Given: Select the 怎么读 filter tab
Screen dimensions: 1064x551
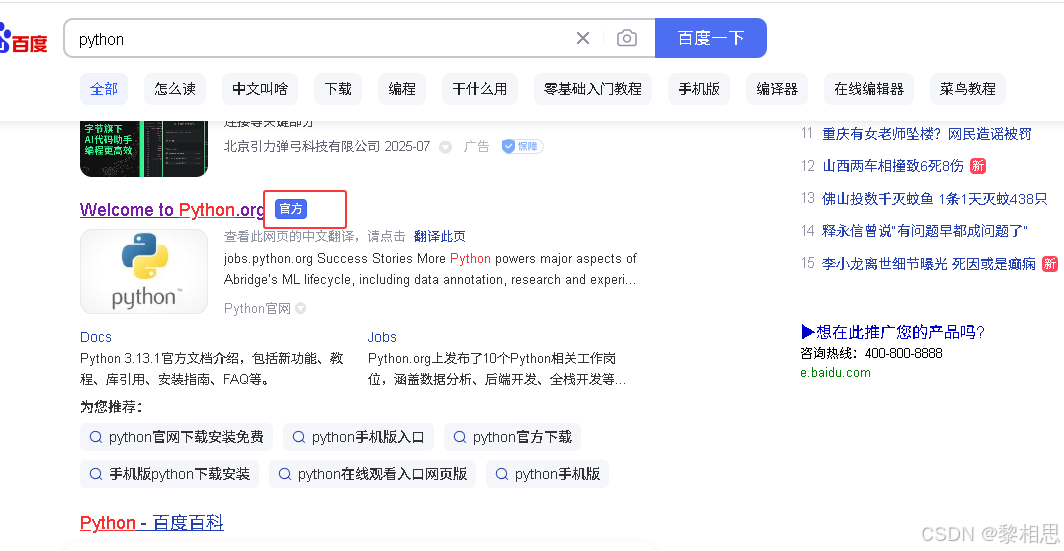Looking at the screenshot, I should pos(175,89).
